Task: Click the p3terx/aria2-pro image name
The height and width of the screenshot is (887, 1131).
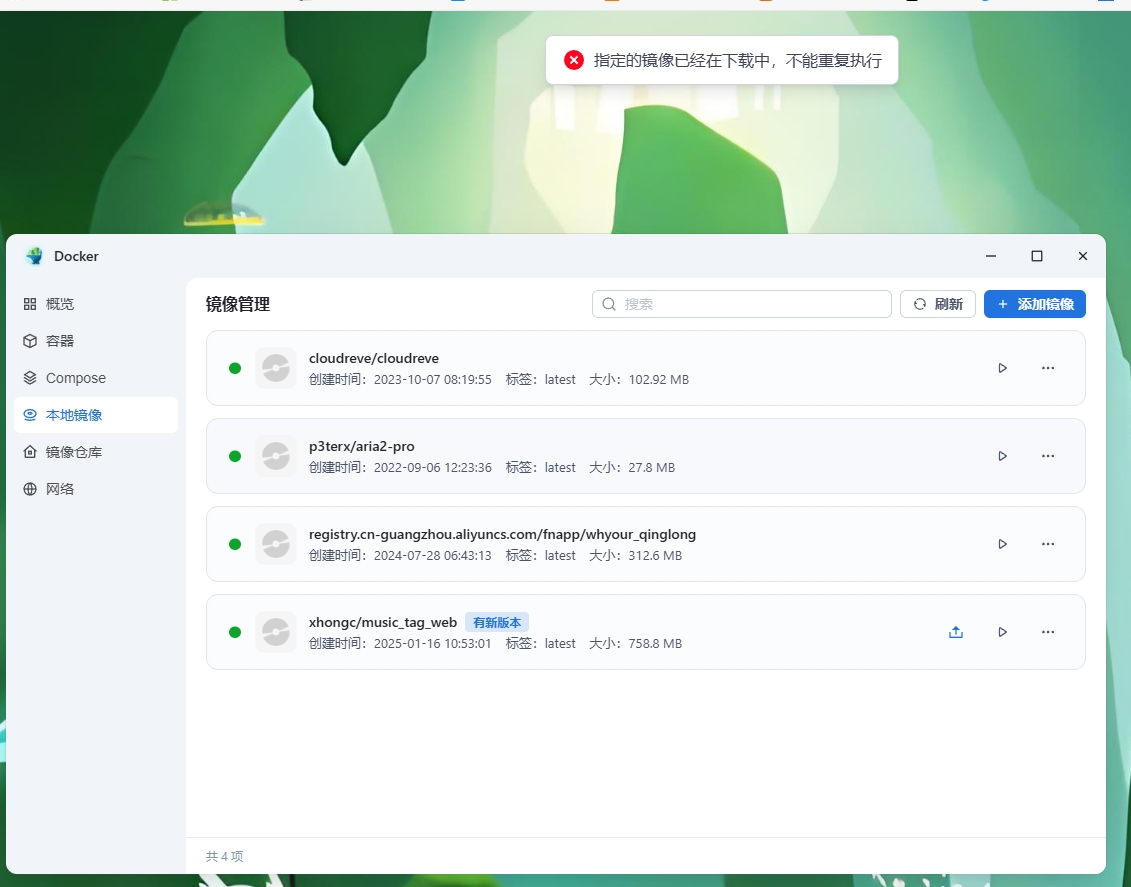Action: (x=361, y=446)
